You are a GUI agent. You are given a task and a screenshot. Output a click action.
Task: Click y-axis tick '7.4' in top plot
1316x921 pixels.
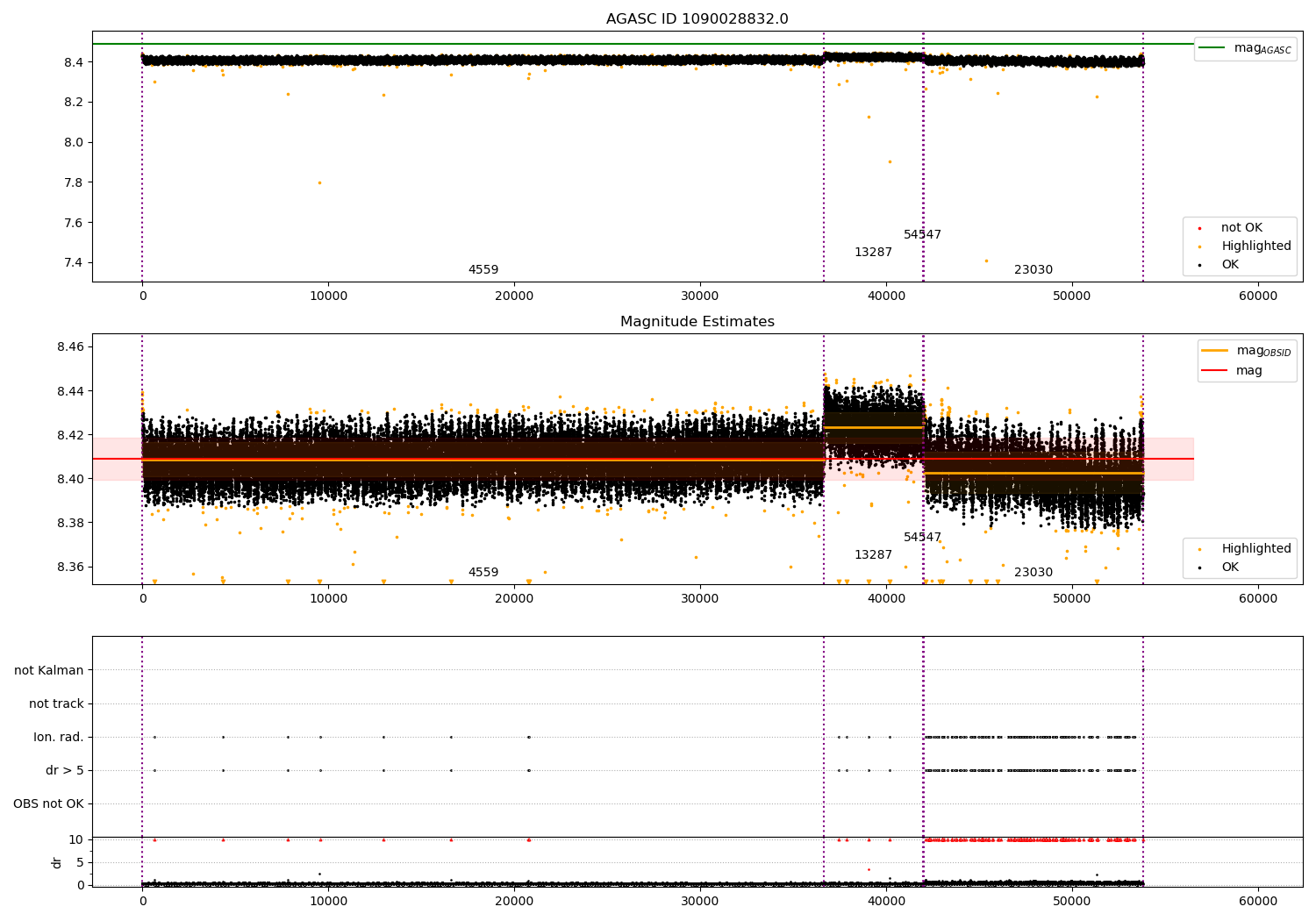(x=74, y=263)
